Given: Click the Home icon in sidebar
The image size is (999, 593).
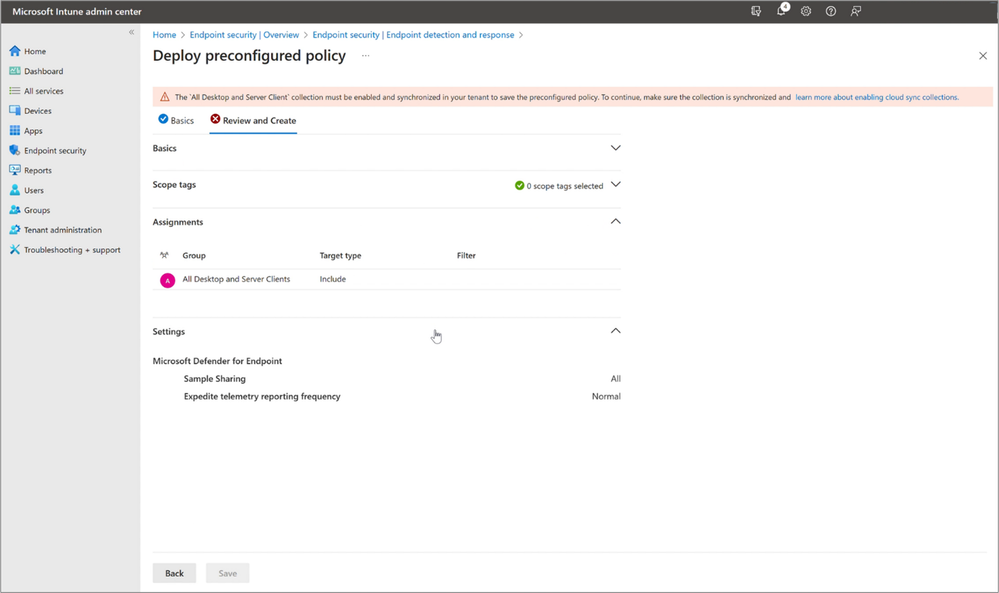Looking at the screenshot, I should 15,51.
